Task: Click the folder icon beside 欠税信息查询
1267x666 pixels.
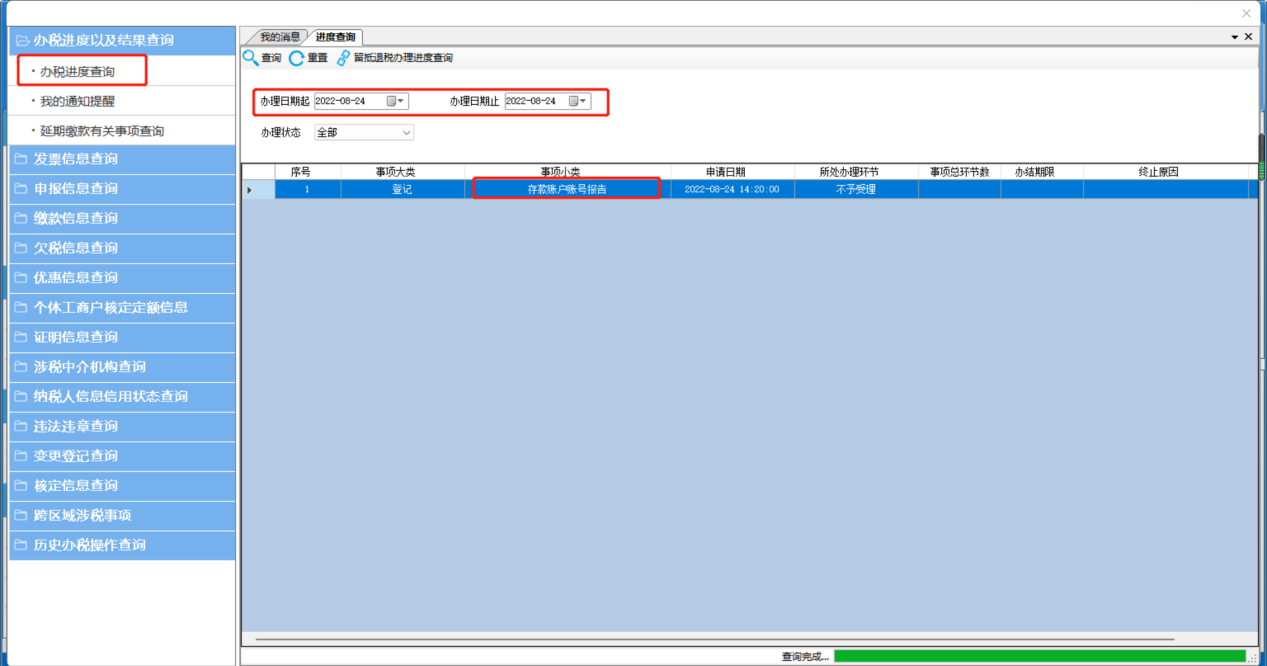Action: tap(22, 248)
